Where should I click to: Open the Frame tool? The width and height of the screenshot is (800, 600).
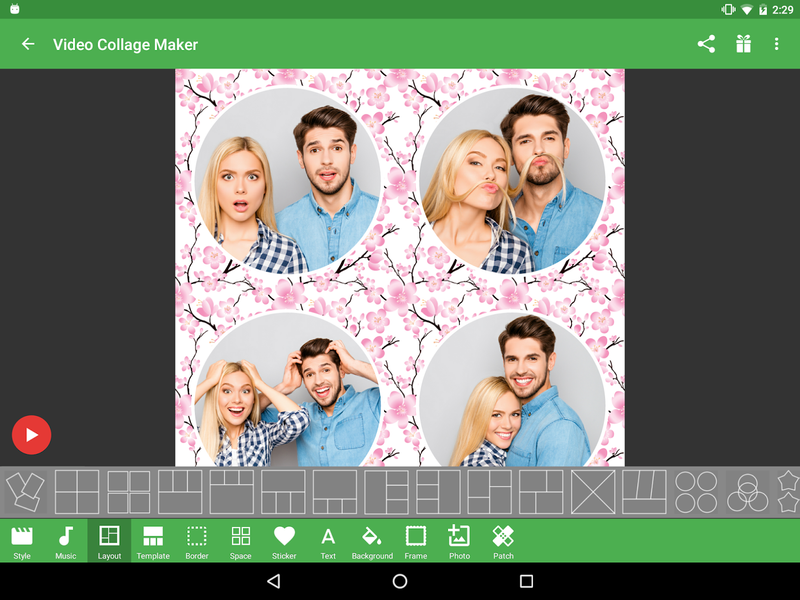click(x=416, y=540)
